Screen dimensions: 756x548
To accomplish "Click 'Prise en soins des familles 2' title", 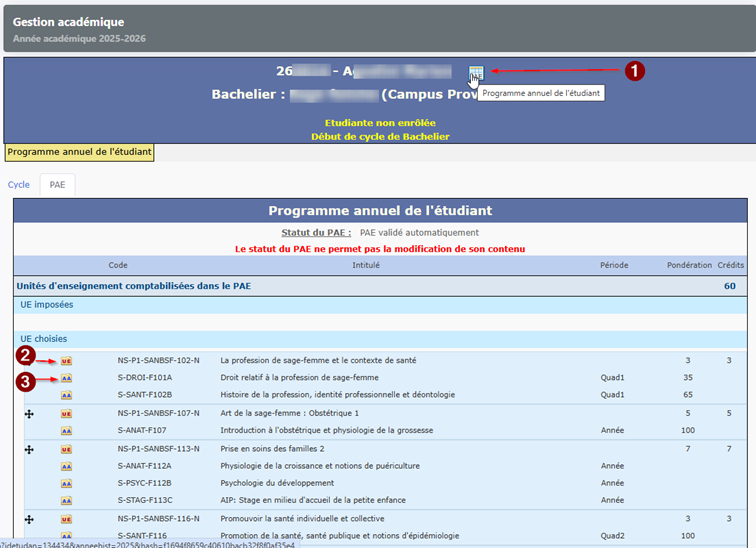I will [x=272, y=448].
